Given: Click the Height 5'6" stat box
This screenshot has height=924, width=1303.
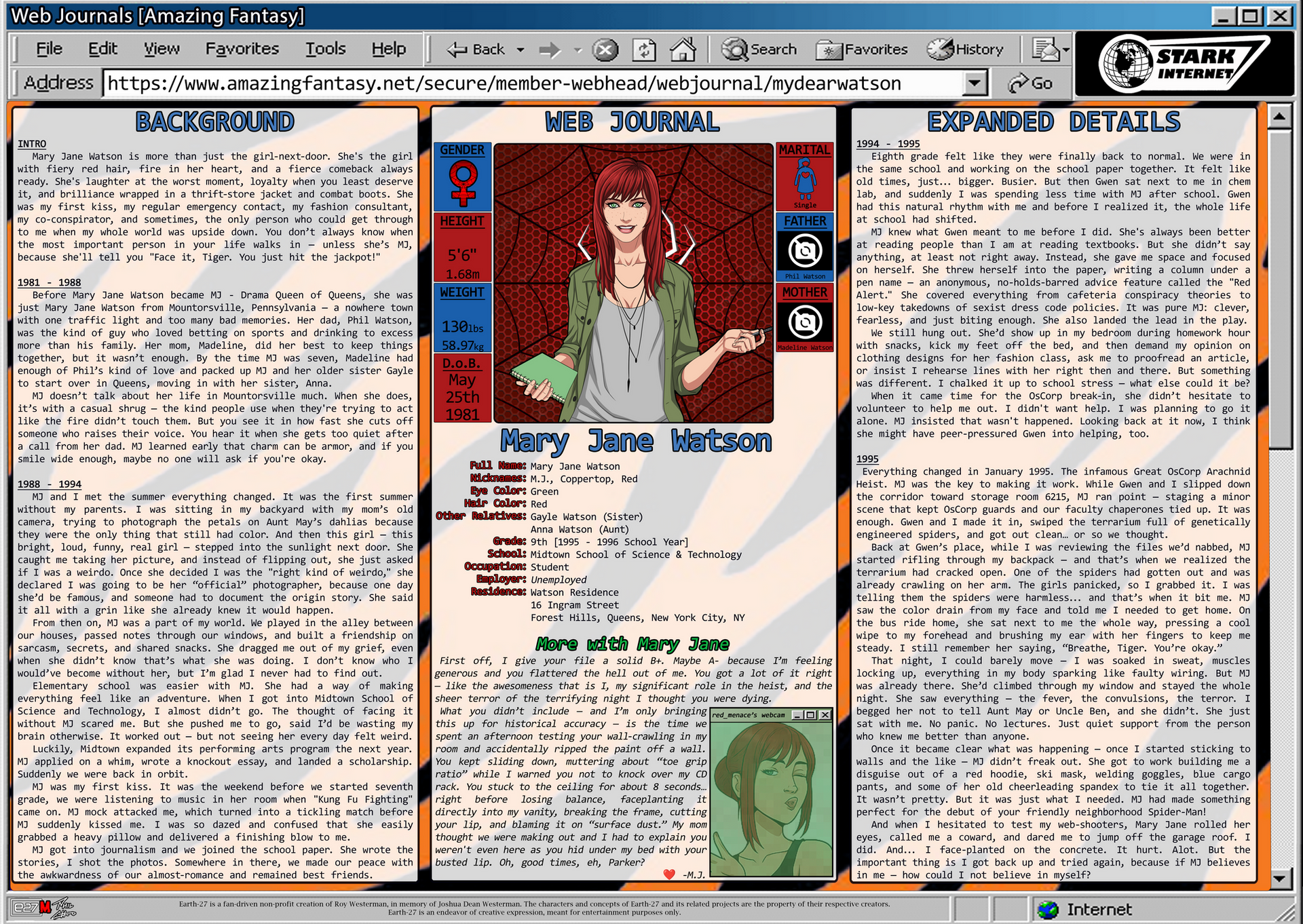Looking at the screenshot, I should tap(462, 247).
